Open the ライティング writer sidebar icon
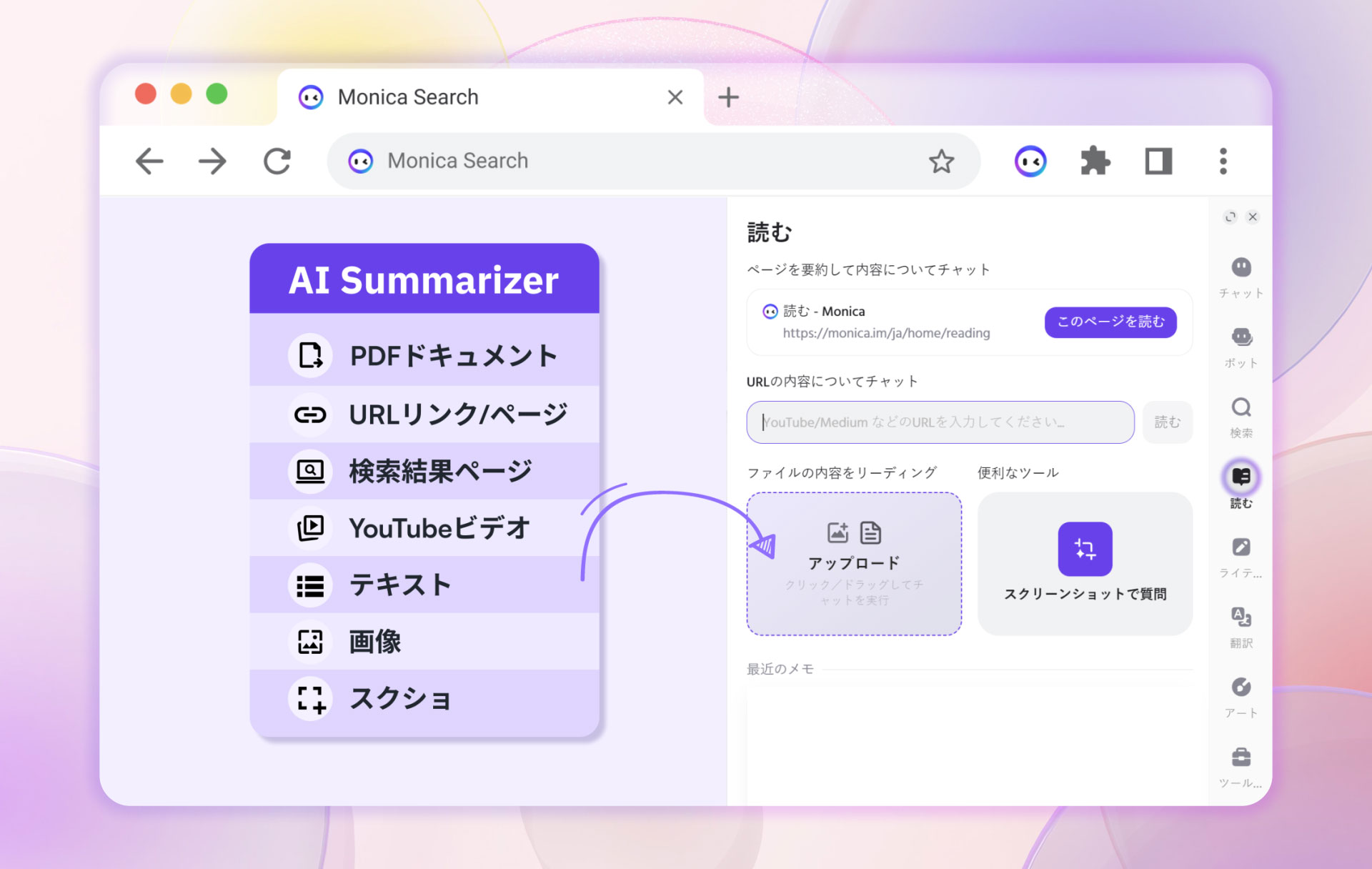Image resolution: width=1372 pixels, height=869 pixels. 1241,548
